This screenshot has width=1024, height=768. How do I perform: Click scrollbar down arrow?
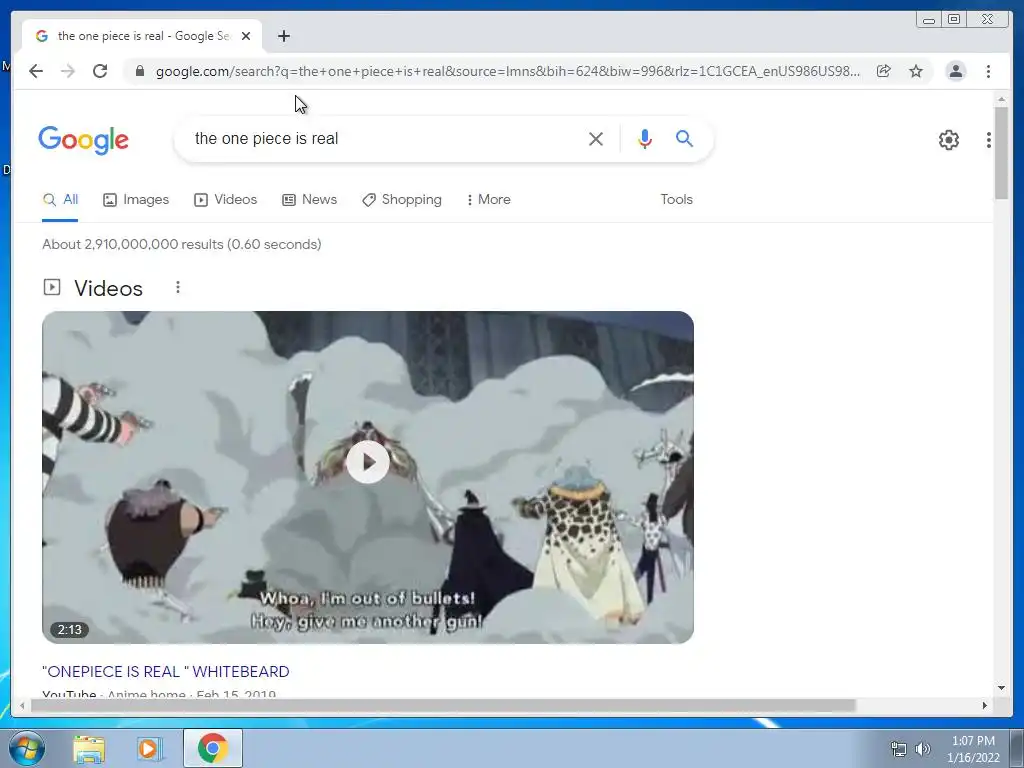[1001, 688]
